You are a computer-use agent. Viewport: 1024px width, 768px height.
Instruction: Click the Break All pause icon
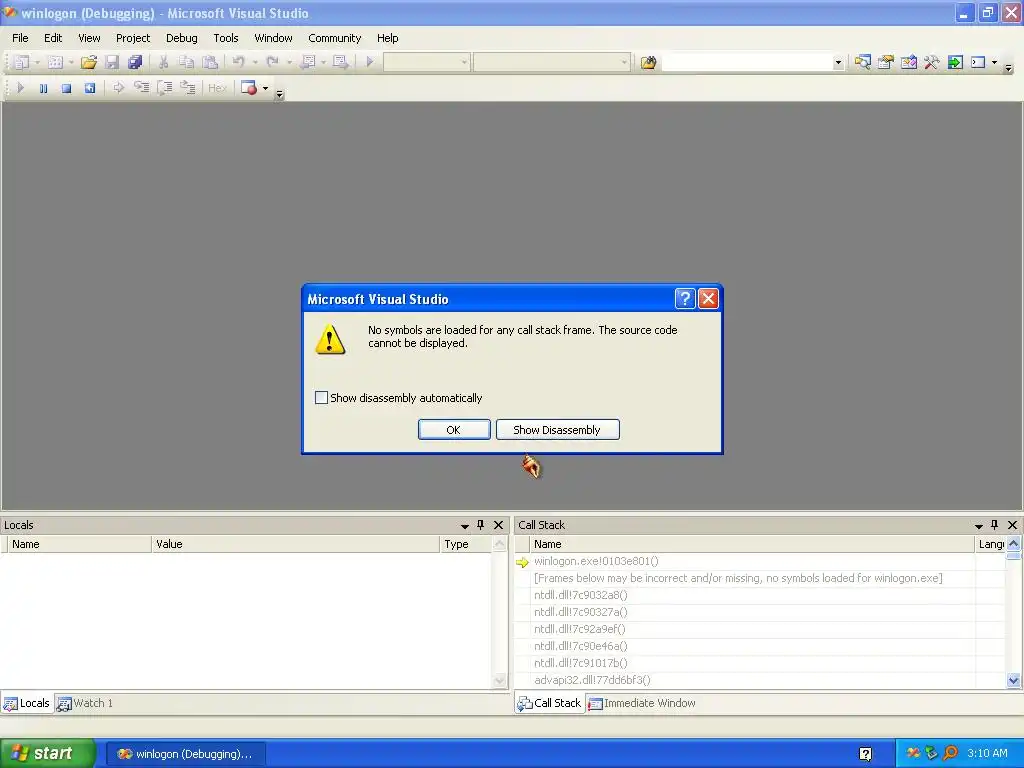(x=43, y=88)
